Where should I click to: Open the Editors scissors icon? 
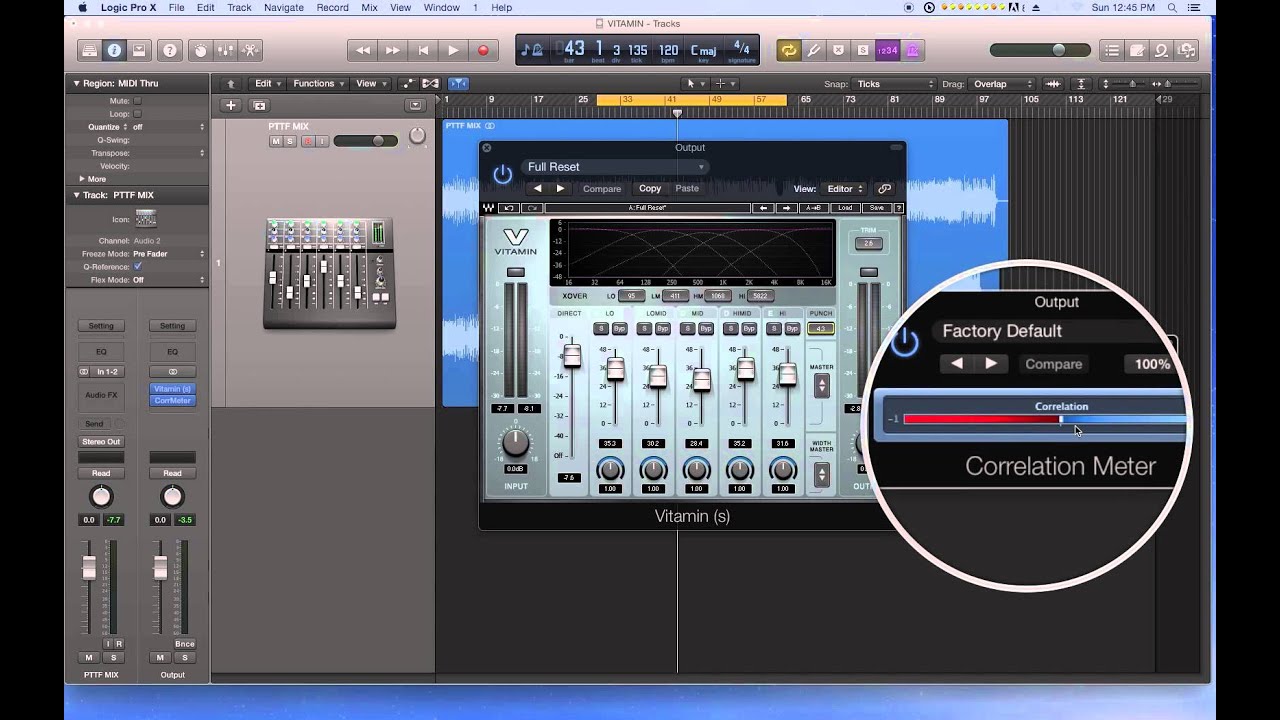[x=250, y=50]
